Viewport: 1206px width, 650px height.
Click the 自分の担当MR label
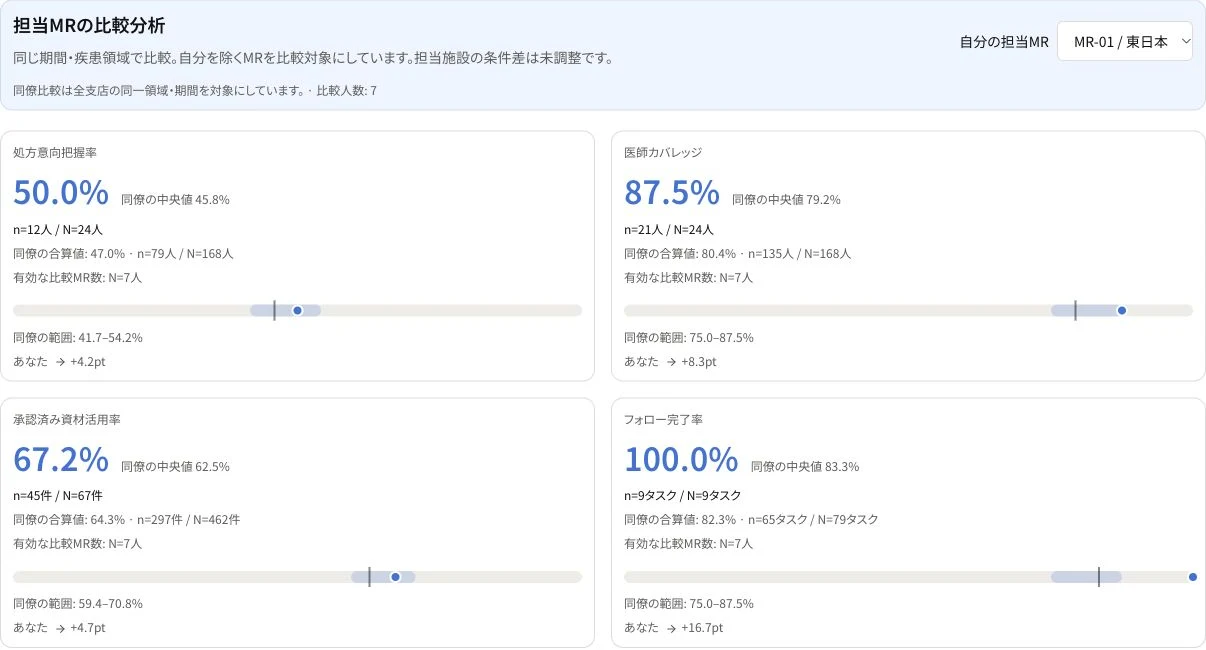[1004, 42]
